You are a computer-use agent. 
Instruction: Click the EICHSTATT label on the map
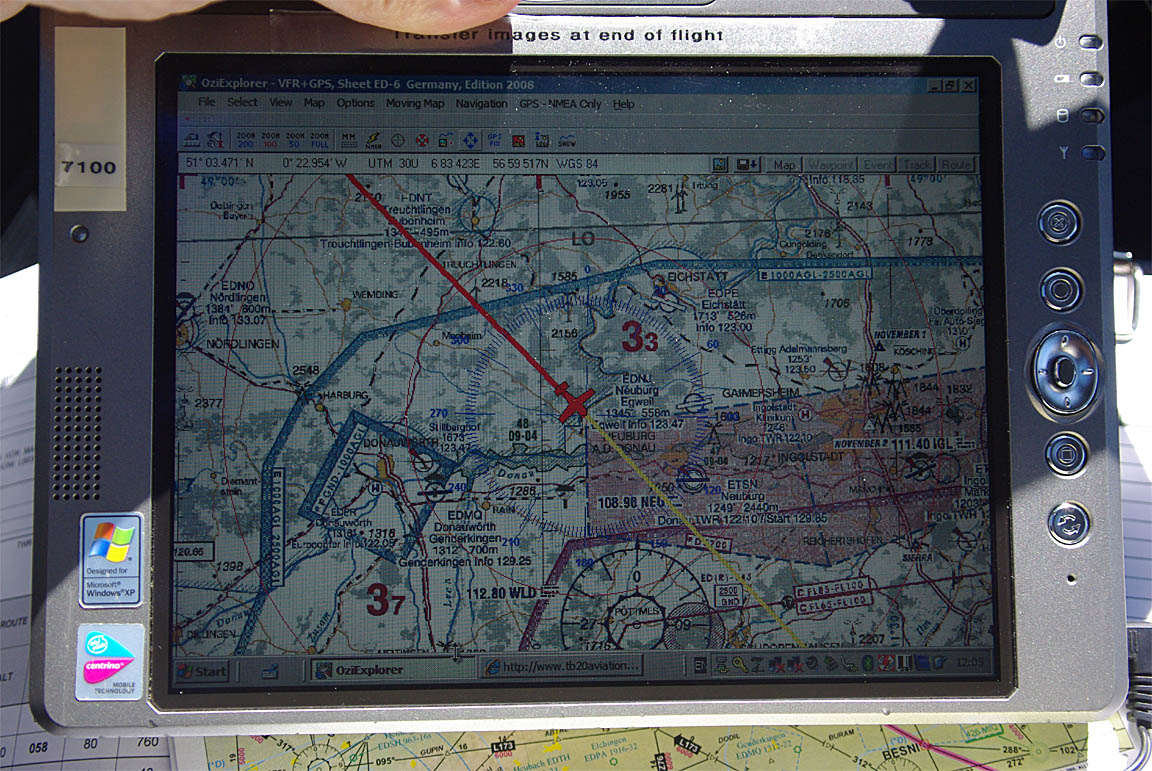click(x=696, y=277)
